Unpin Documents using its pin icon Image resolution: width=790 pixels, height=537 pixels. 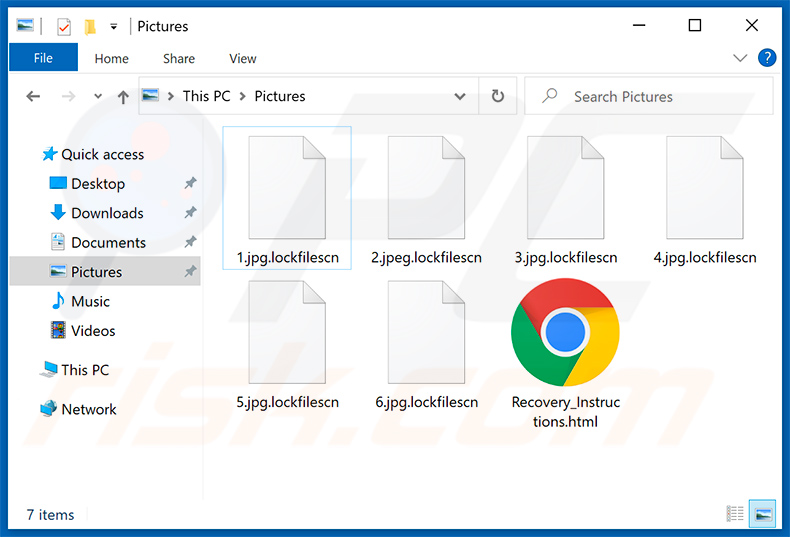coord(190,242)
